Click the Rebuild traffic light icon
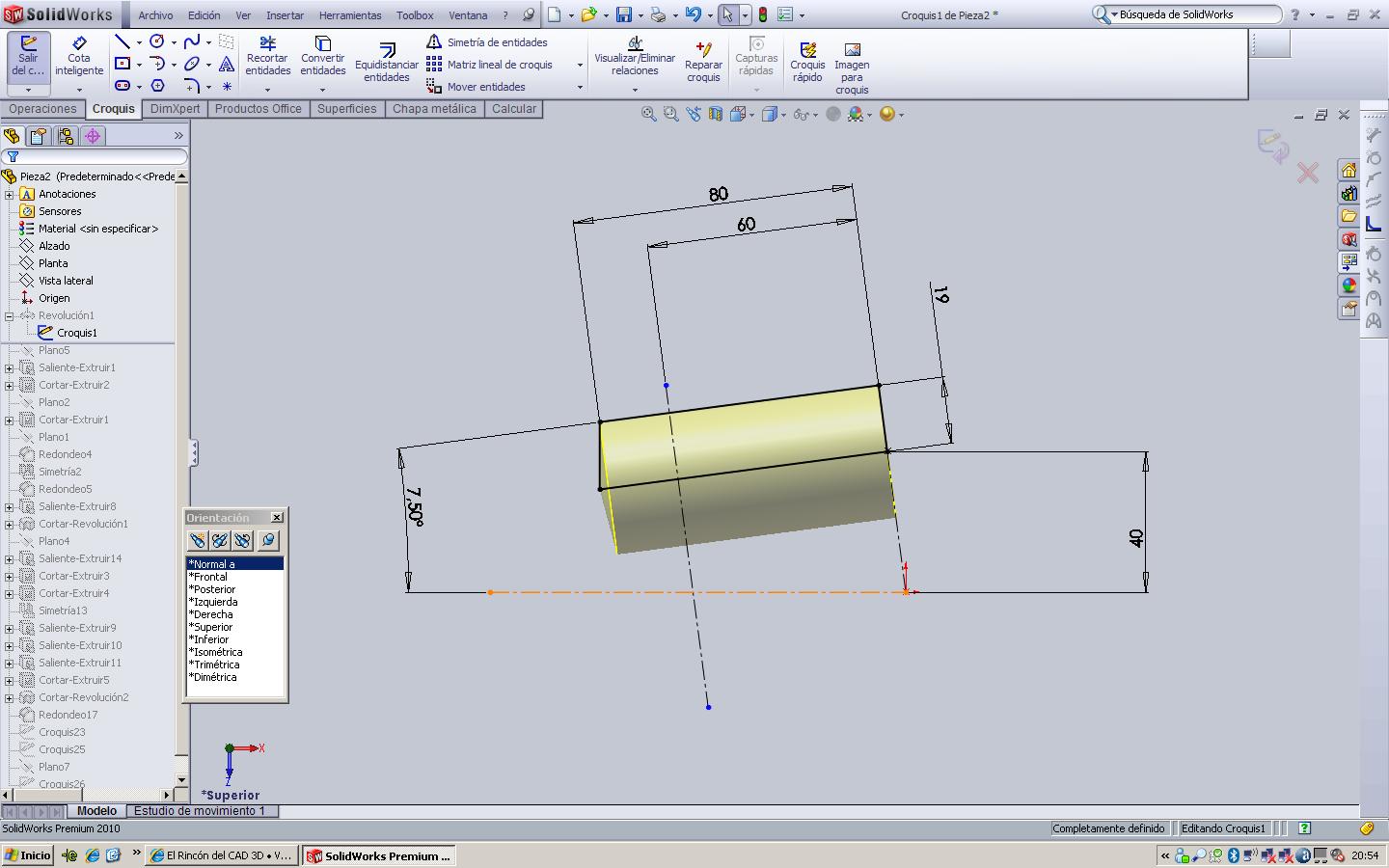1389x868 pixels. coord(762,14)
